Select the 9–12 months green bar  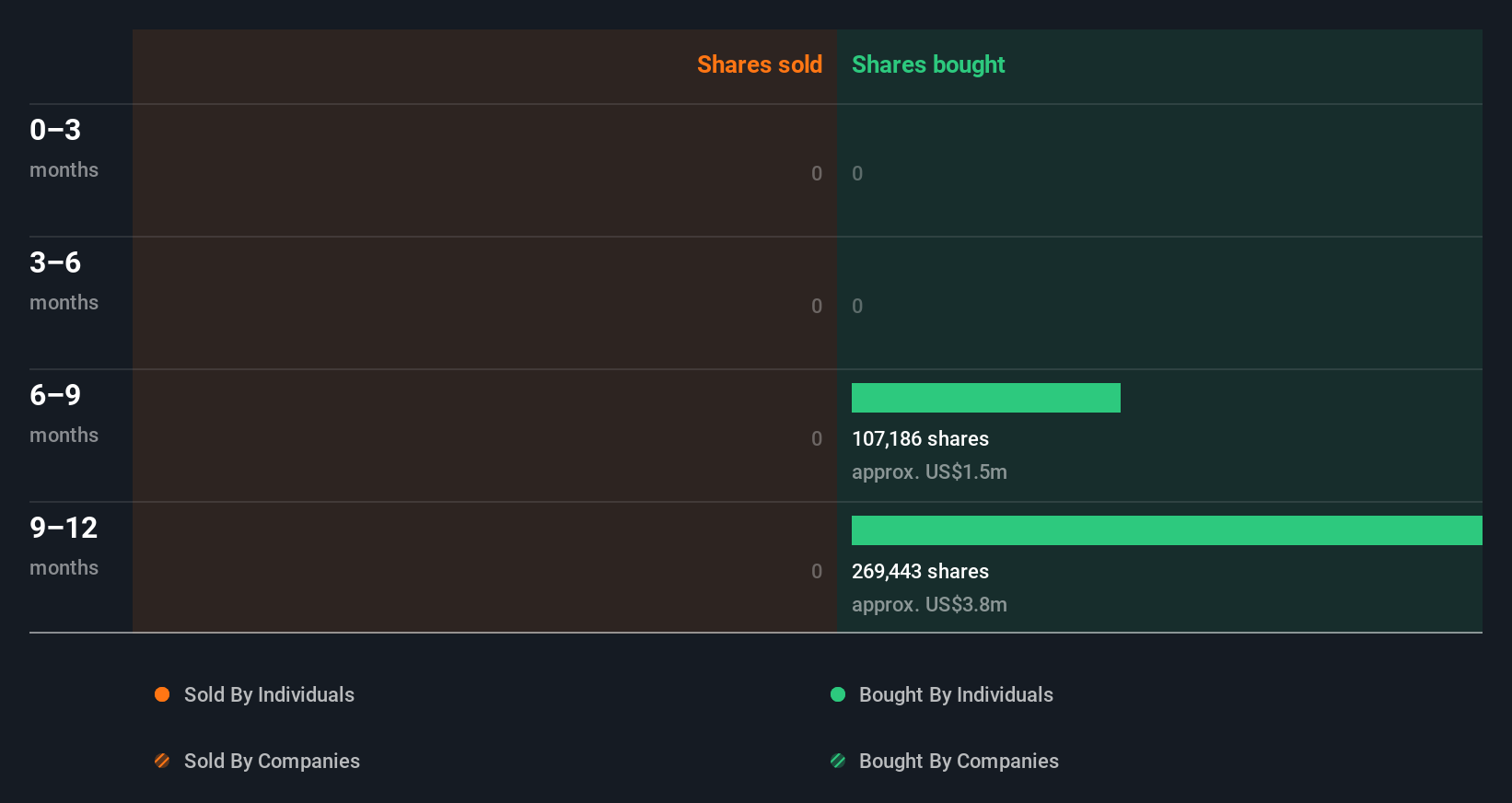click(x=1166, y=530)
